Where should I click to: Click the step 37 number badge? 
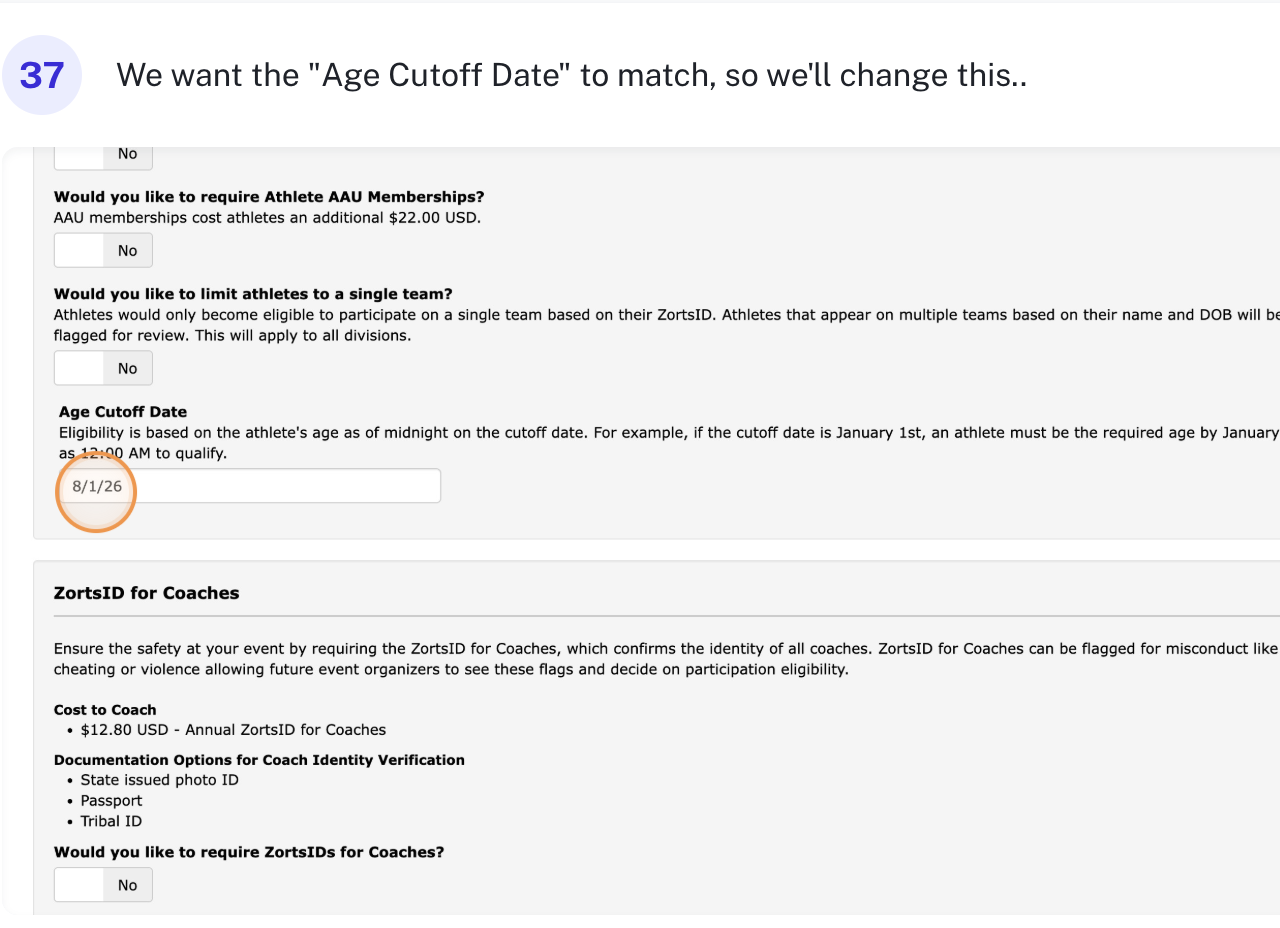[42, 75]
